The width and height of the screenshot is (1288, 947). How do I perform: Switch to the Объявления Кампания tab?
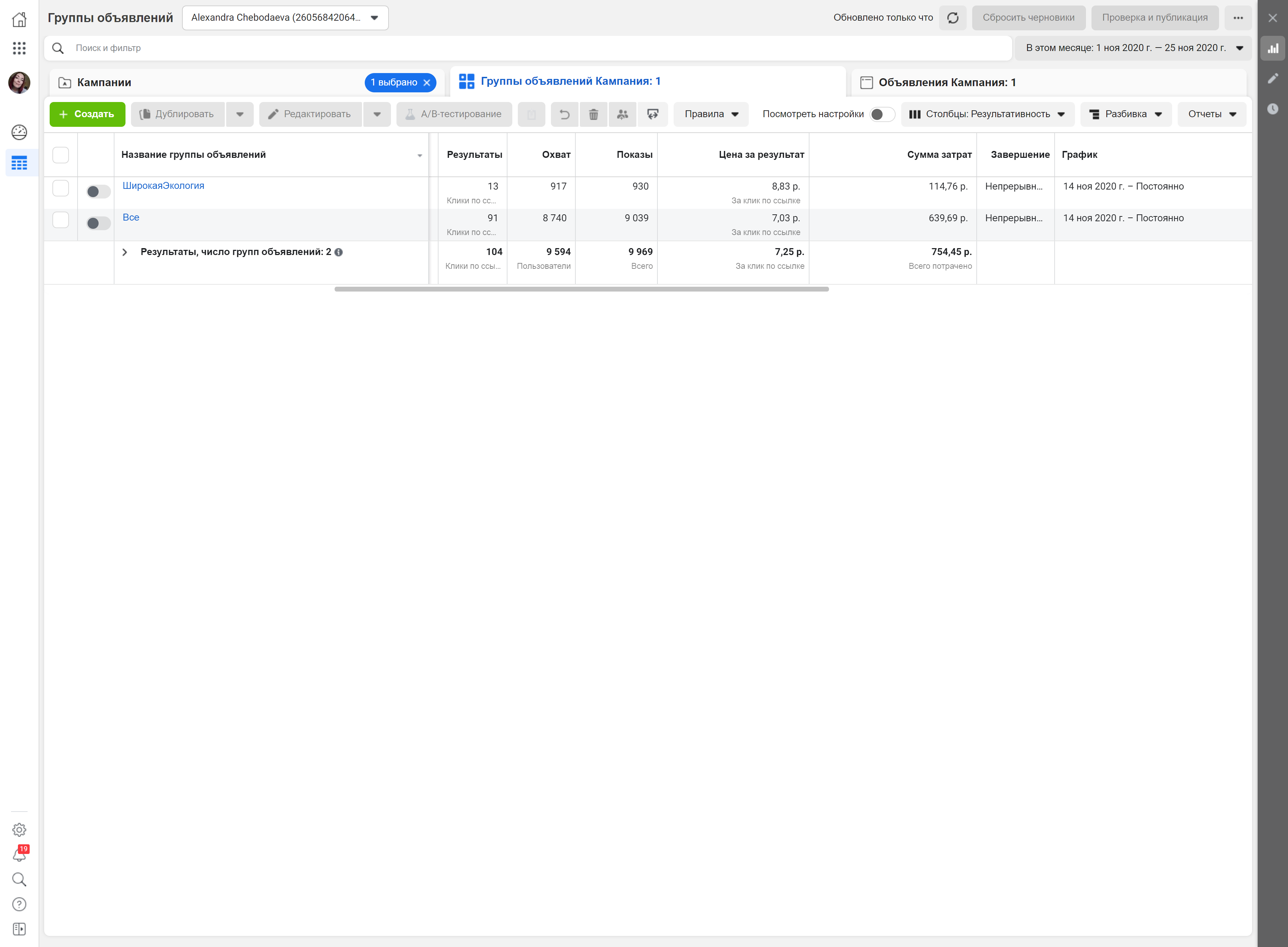tap(947, 83)
